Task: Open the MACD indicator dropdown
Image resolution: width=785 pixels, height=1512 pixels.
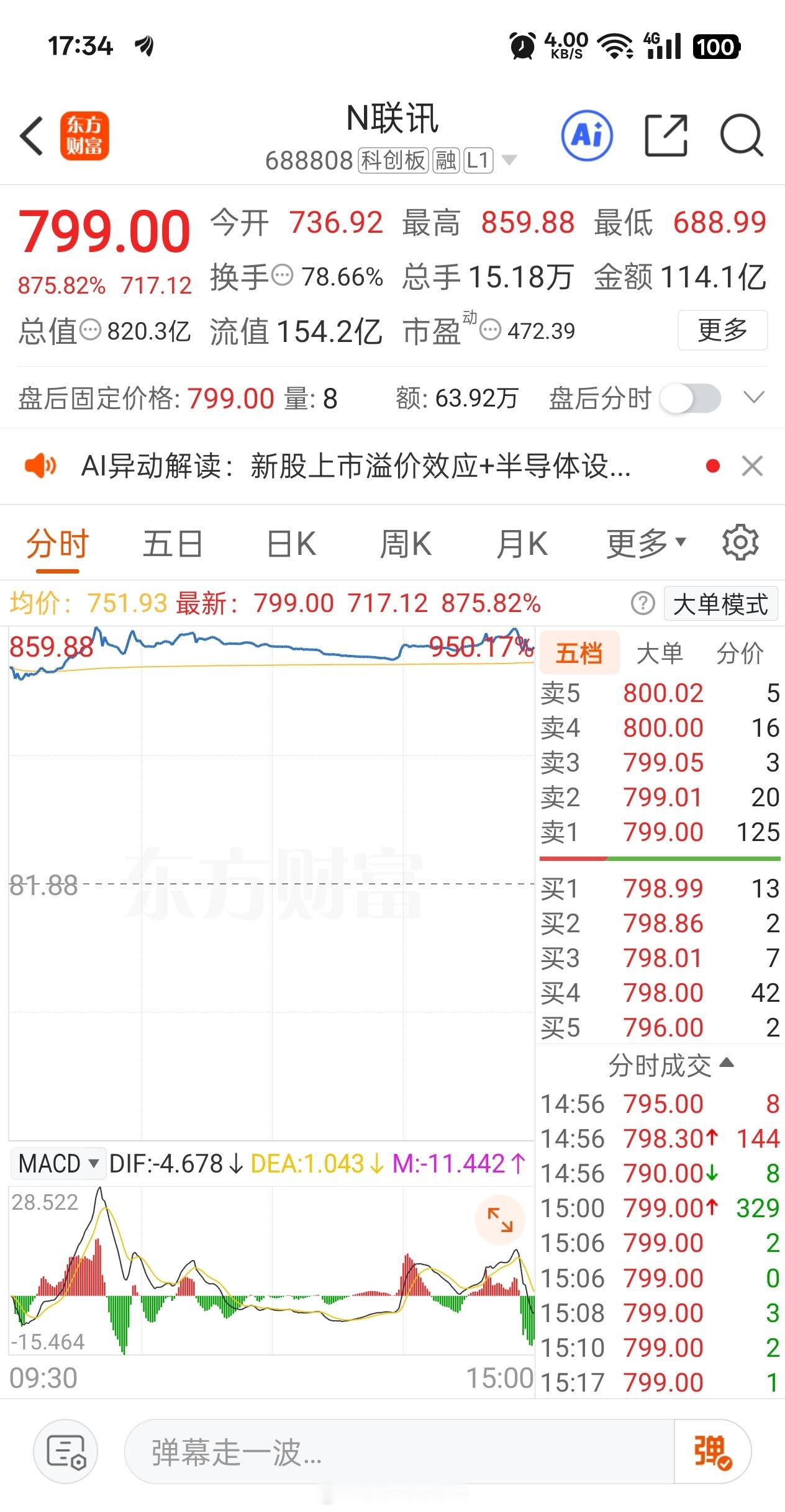Action: pos(58,1163)
